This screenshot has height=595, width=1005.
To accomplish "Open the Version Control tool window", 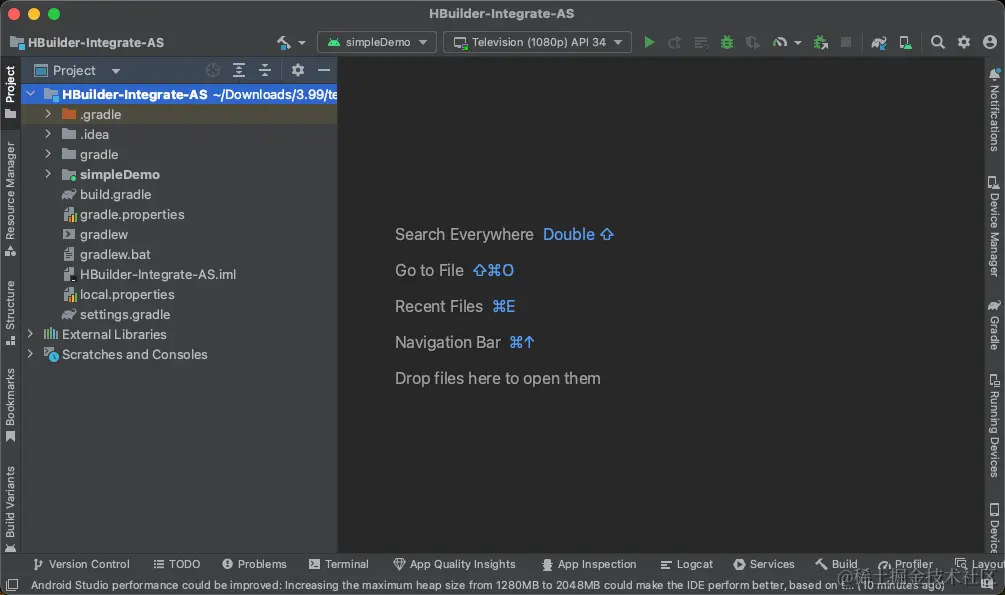I will coord(81,564).
